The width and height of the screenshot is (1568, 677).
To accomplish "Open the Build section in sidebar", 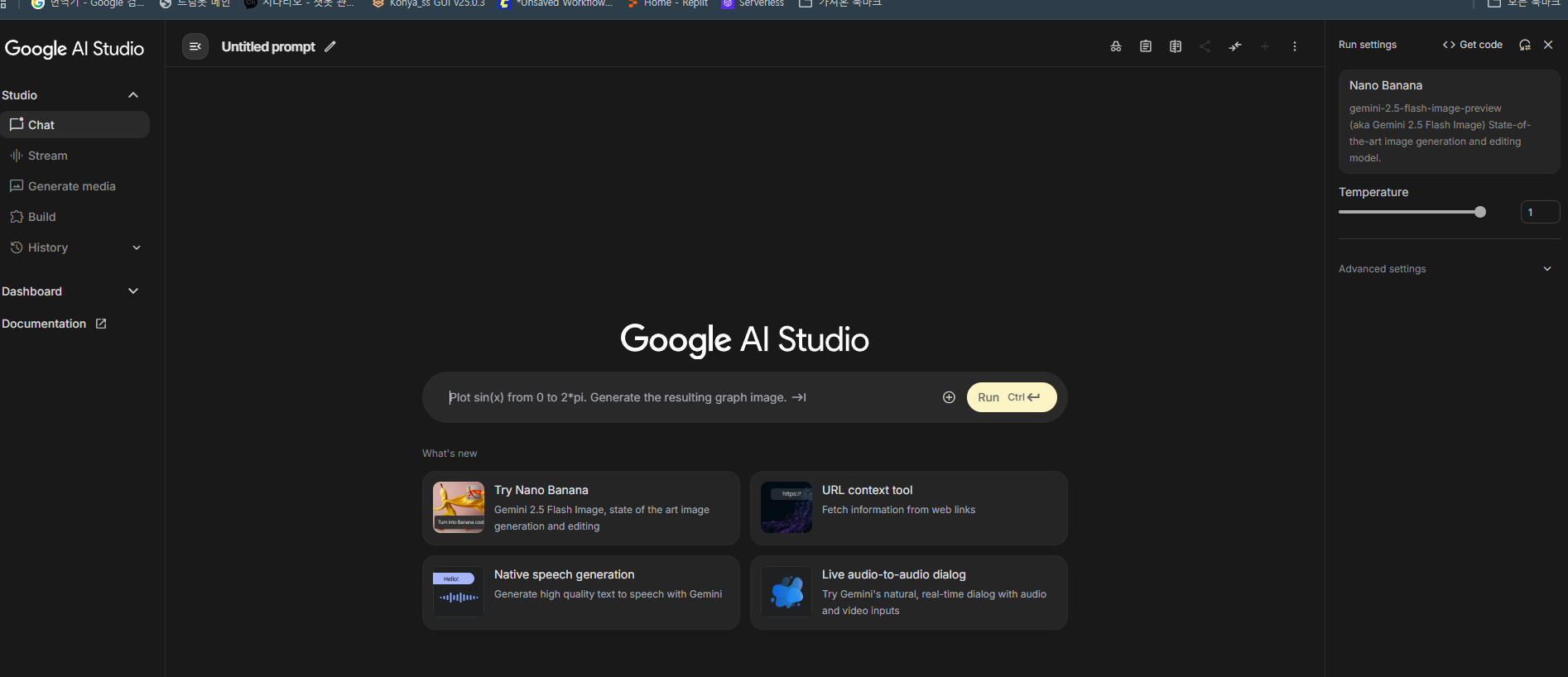I will tap(75, 217).
